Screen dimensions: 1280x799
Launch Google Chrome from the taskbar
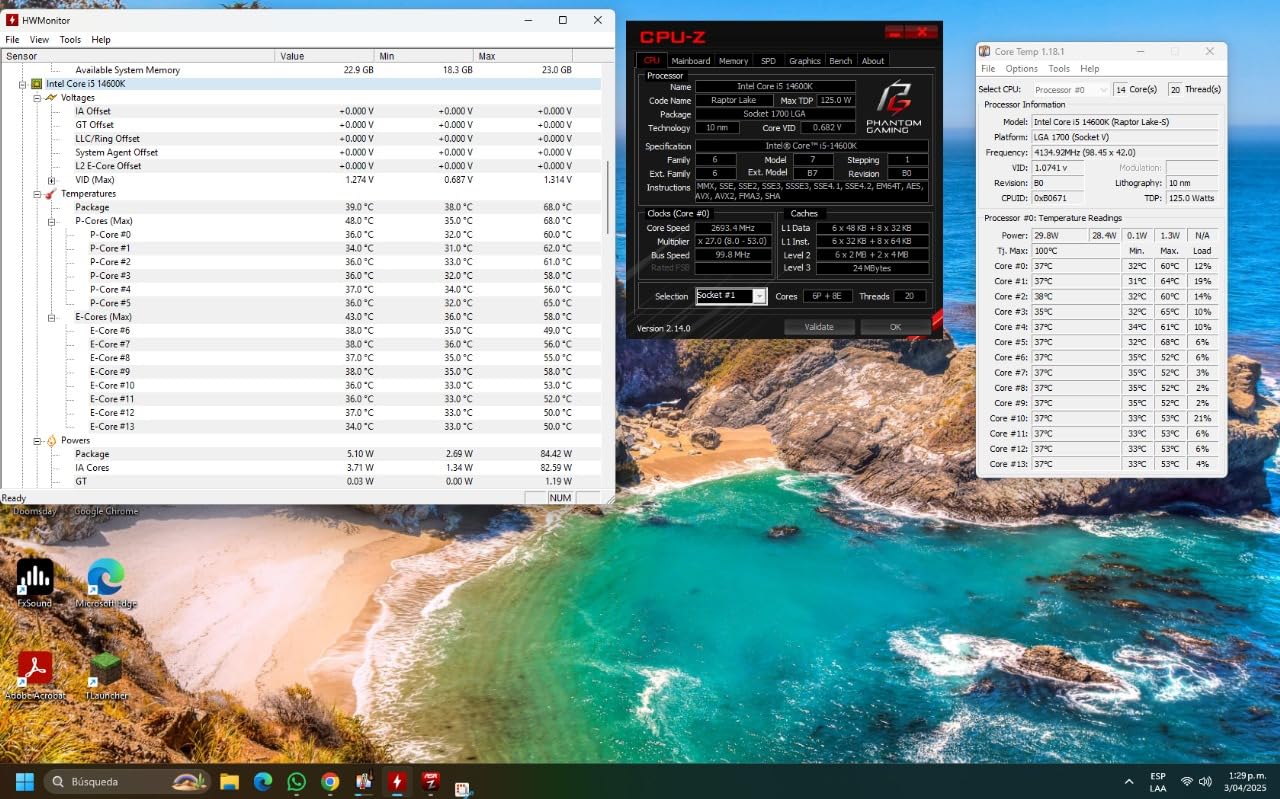(x=330, y=781)
